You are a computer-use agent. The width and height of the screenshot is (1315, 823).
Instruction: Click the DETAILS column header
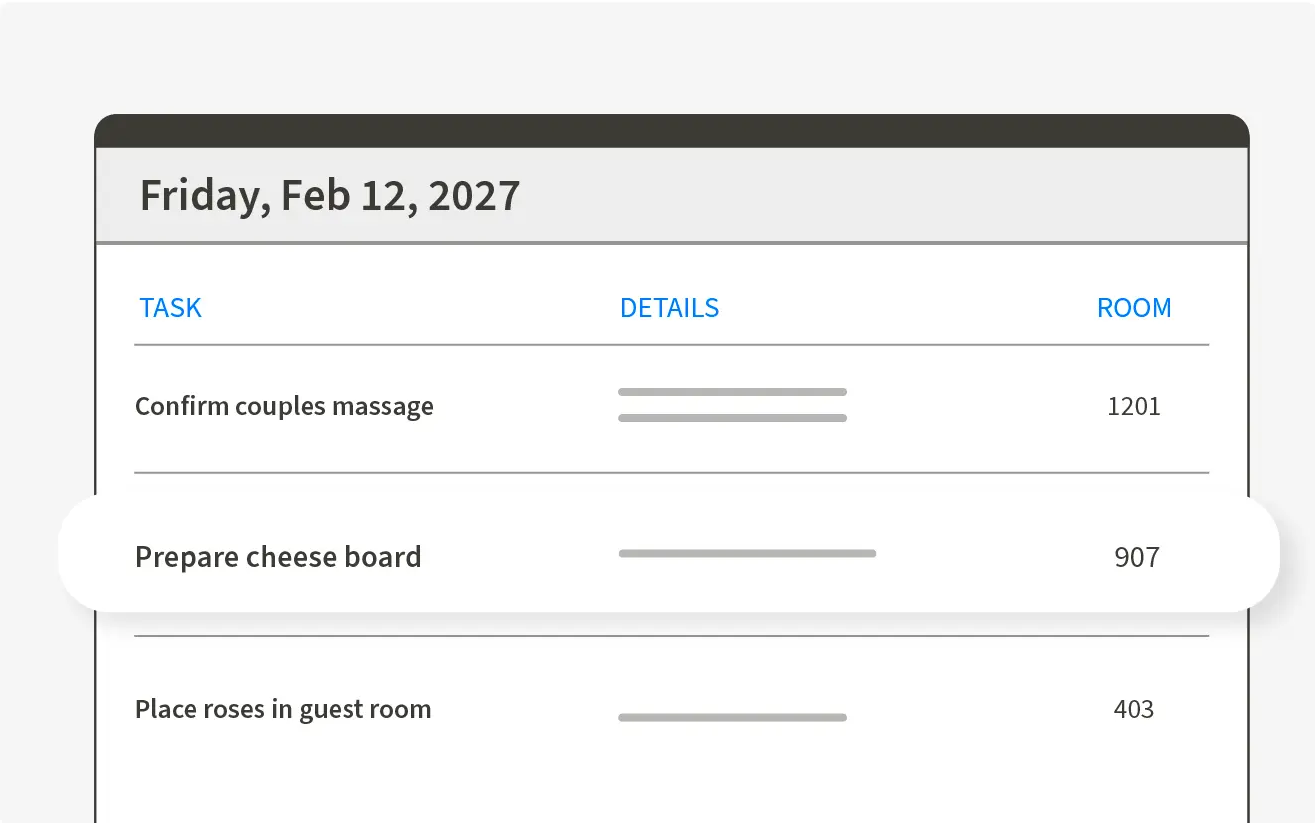click(x=669, y=308)
